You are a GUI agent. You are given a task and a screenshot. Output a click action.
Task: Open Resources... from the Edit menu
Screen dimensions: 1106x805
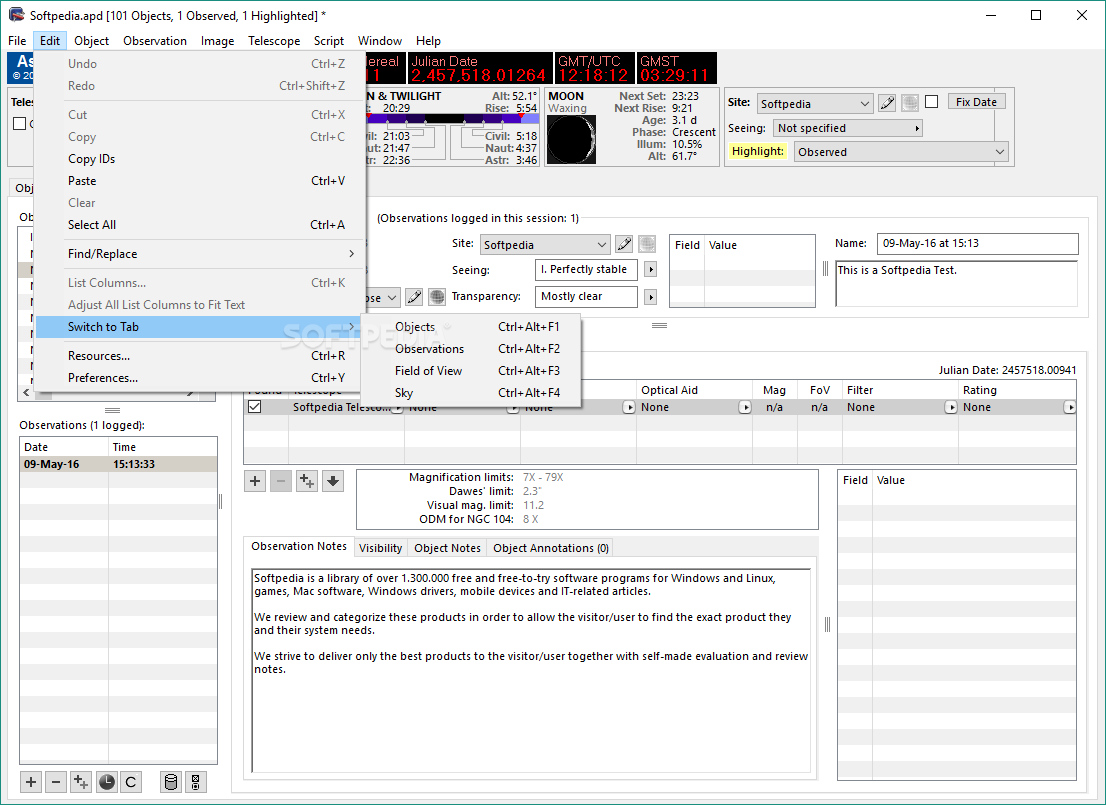pyautogui.click(x=200, y=356)
